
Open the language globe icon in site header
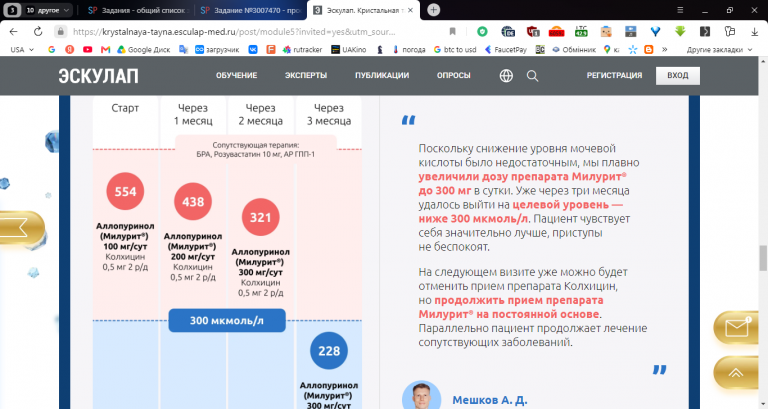[x=506, y=75]
